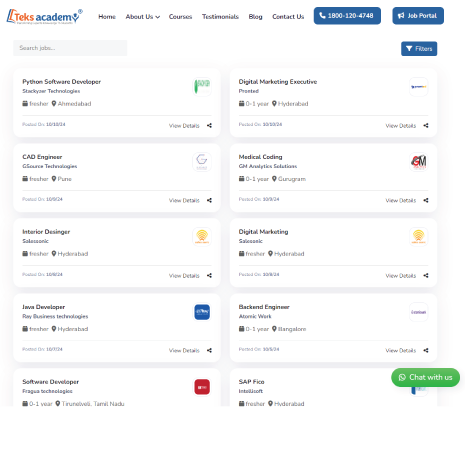Click the Atomic Work company name
The height and width of the screenshot is (450, 465).
(255, 316)
